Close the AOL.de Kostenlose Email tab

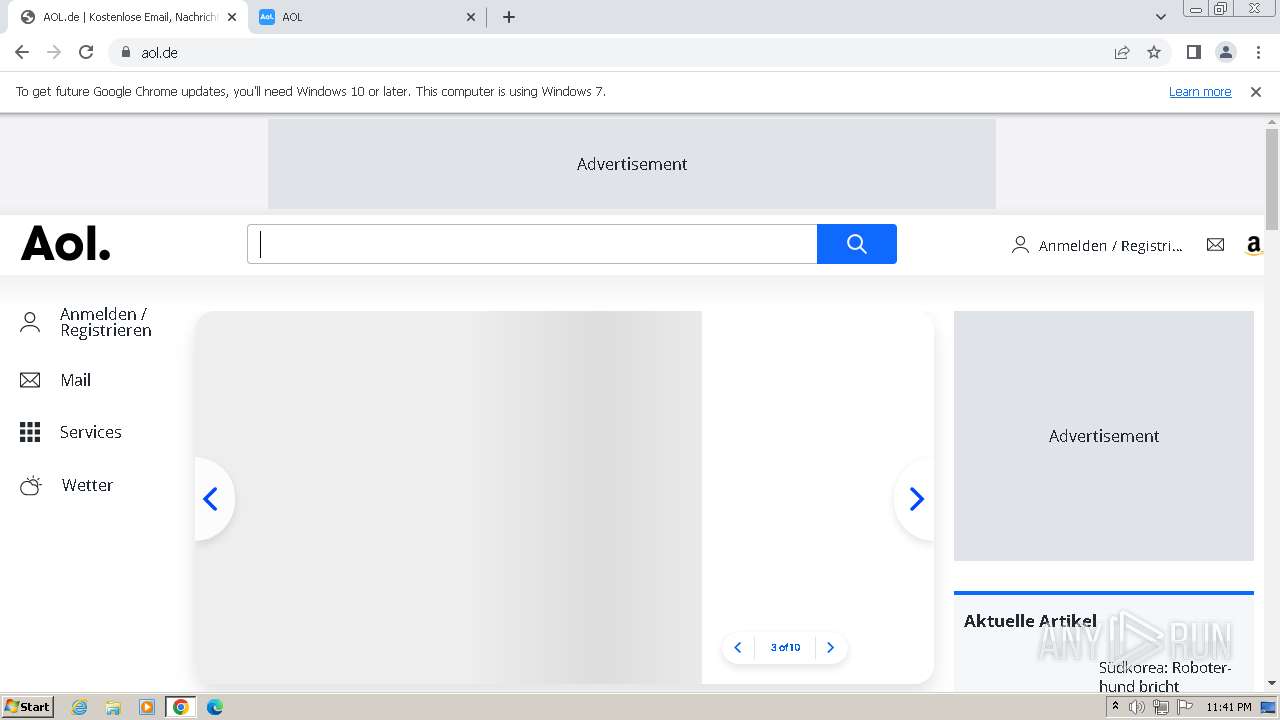(x=233, y=17)
